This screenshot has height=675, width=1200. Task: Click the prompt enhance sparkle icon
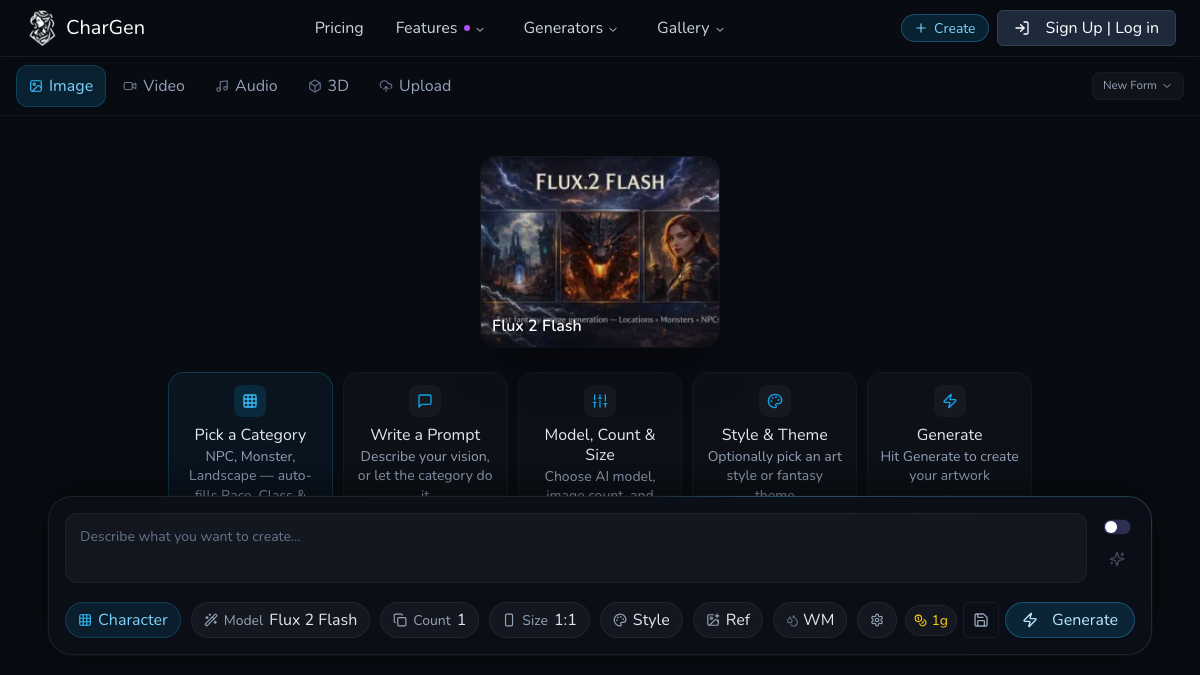coord(1116,559)
